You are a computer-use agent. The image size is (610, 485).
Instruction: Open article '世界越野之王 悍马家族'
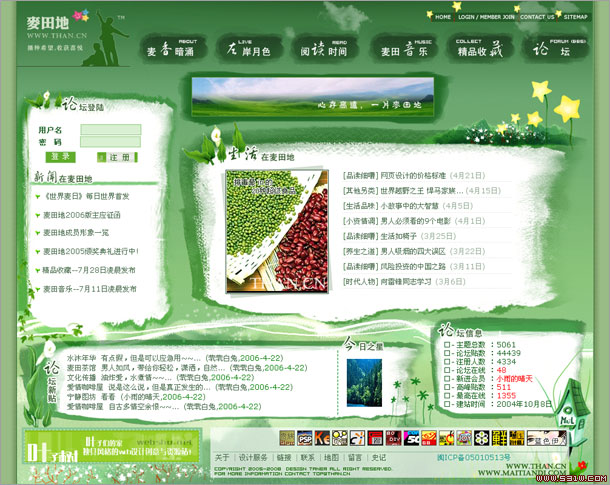(422, 191)
